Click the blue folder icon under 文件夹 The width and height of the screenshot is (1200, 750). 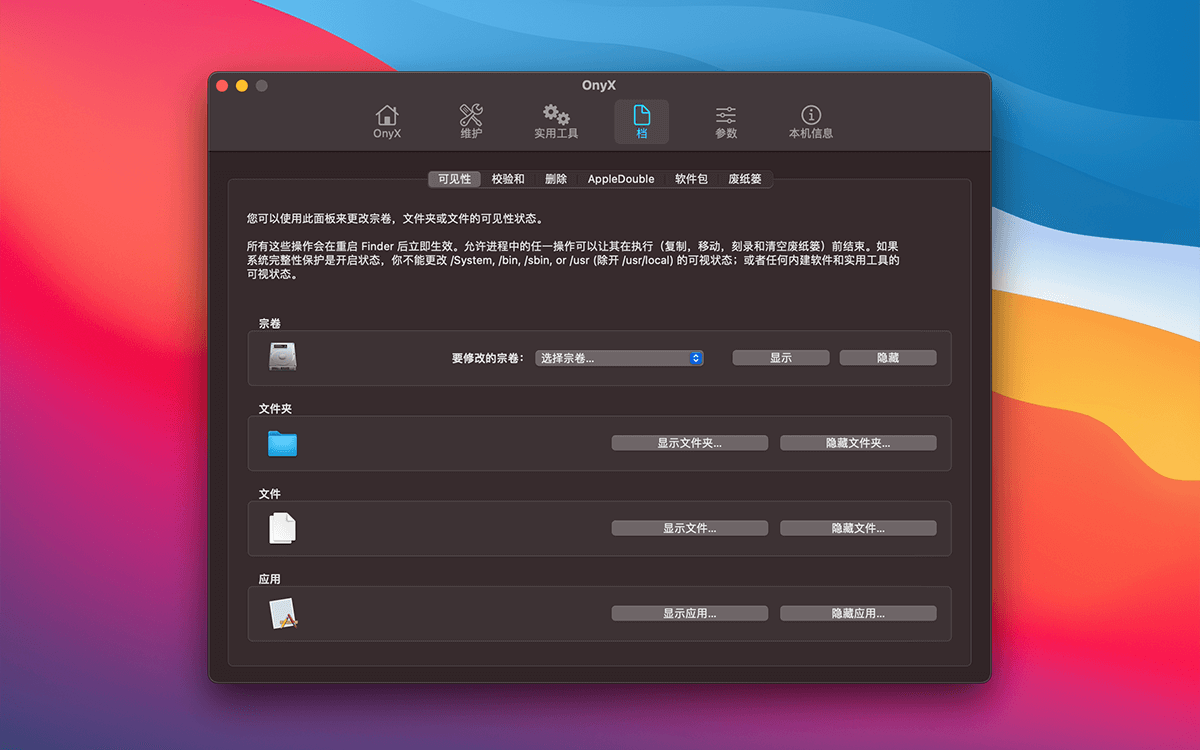tap(283, 443)
